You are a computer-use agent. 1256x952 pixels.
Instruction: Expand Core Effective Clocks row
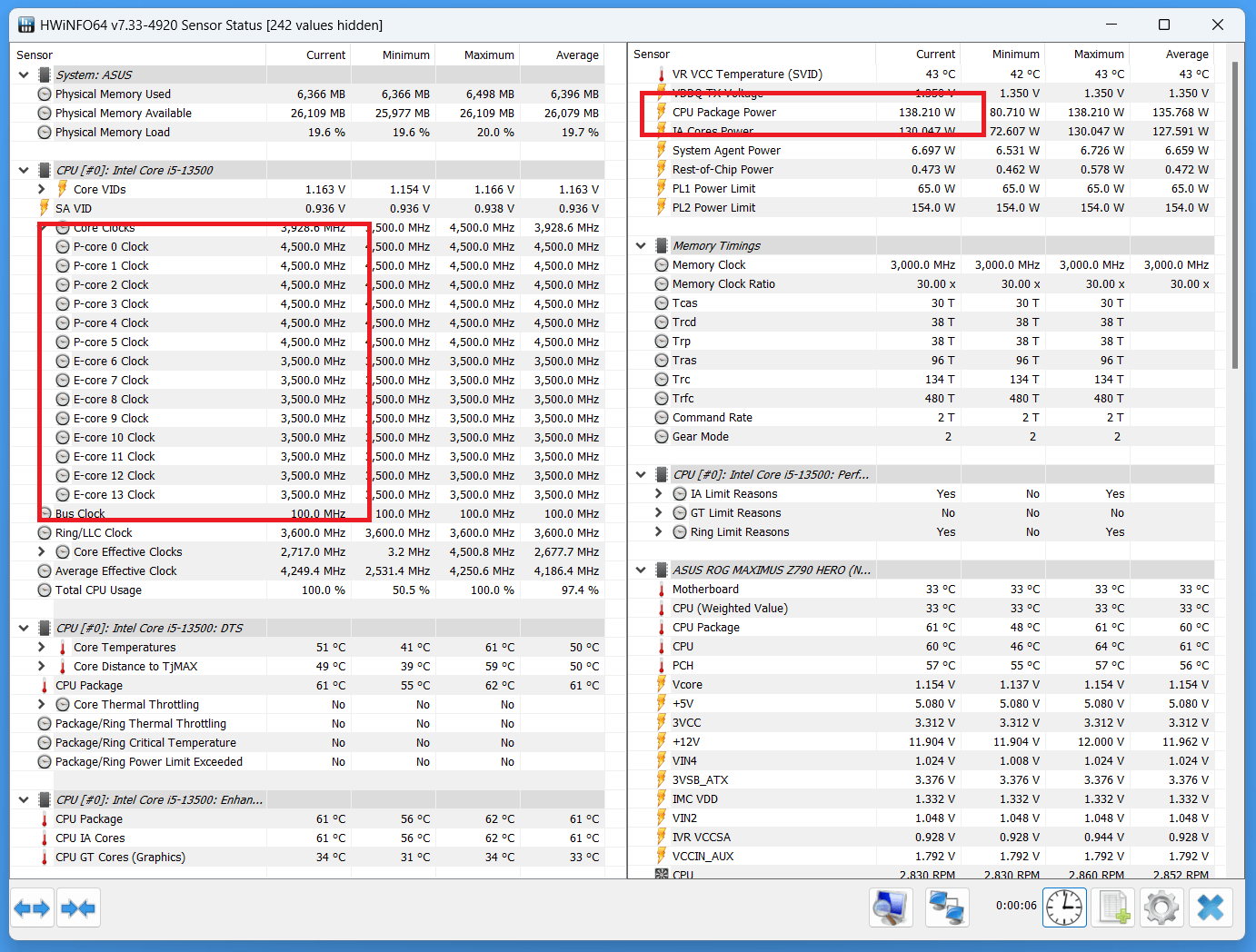[x=42, y=551]
